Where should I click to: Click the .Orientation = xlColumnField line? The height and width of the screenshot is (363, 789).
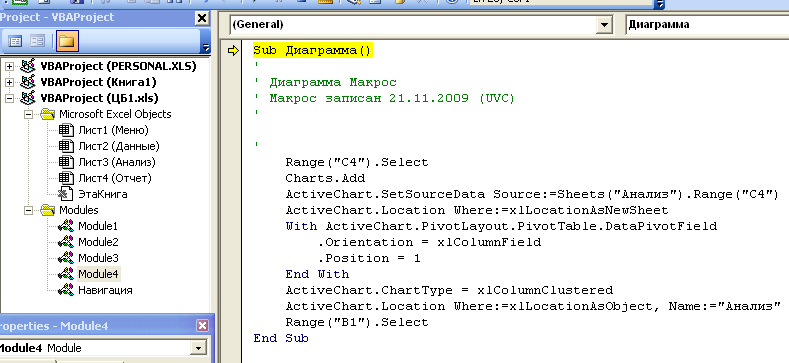(x=429, y=243)
